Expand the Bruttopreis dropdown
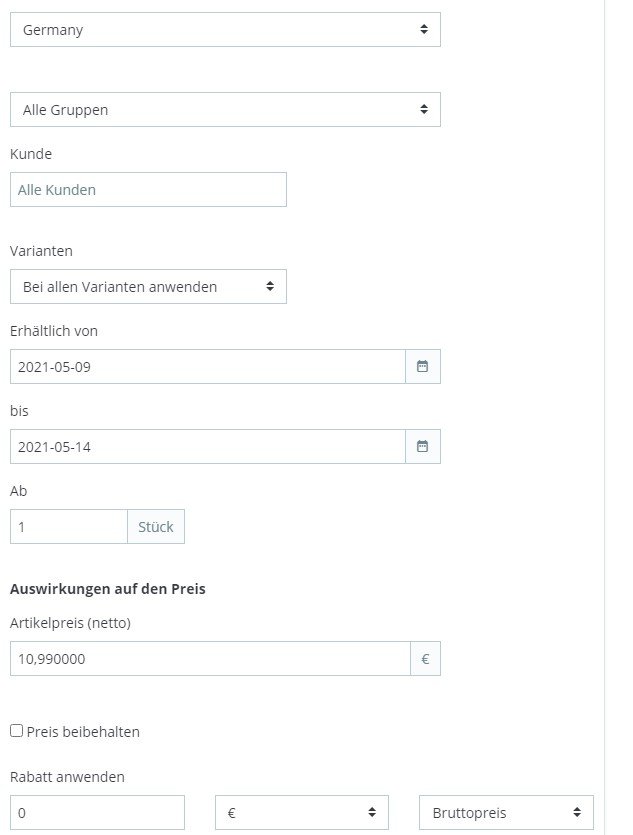The image size is (633, 835). pos(505,813)
